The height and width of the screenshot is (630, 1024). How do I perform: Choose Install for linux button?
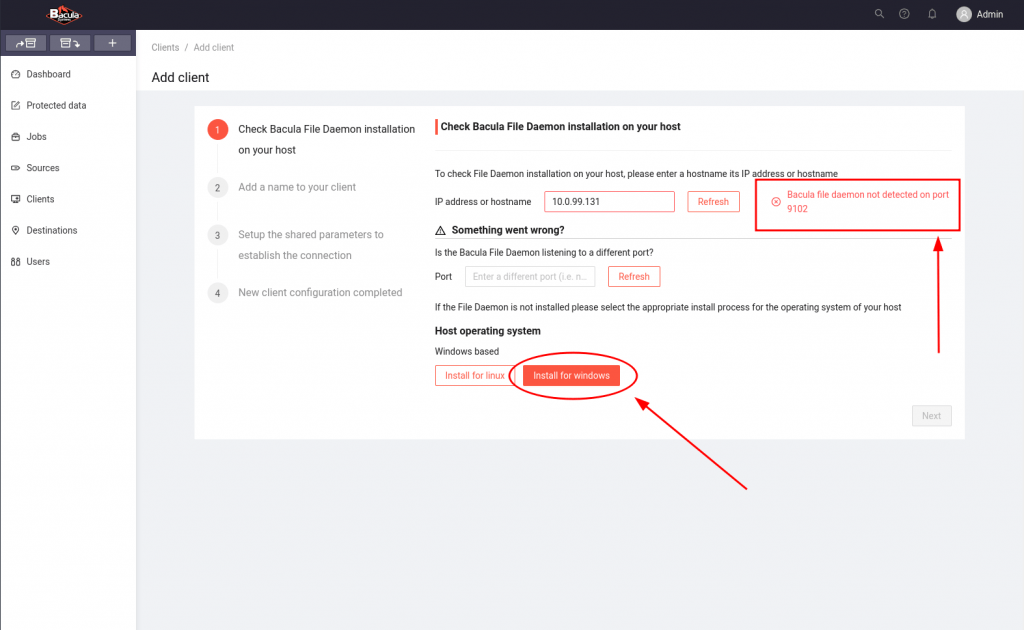[x=474, y=375]
